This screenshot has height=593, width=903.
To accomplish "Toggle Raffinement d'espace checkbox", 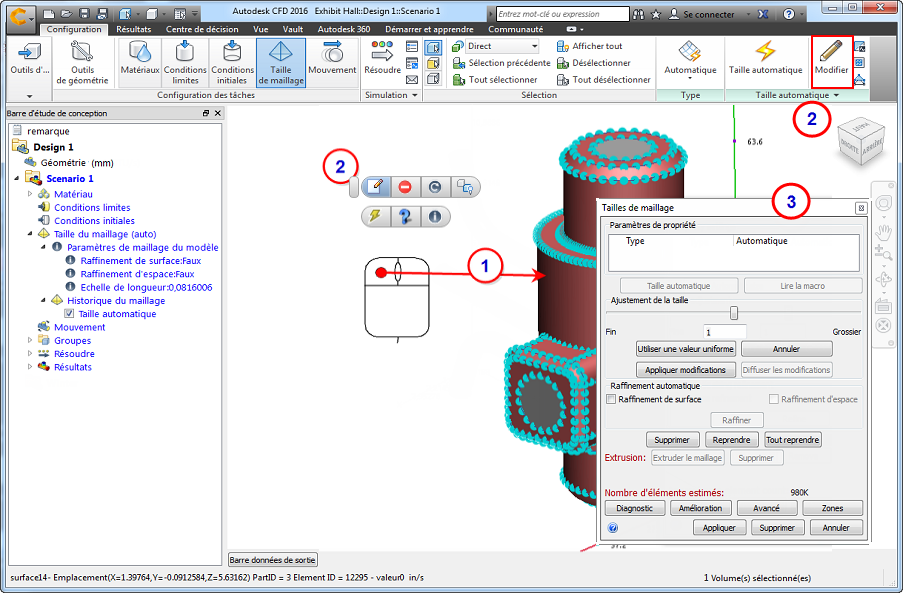I will click(x=774, y=399).
